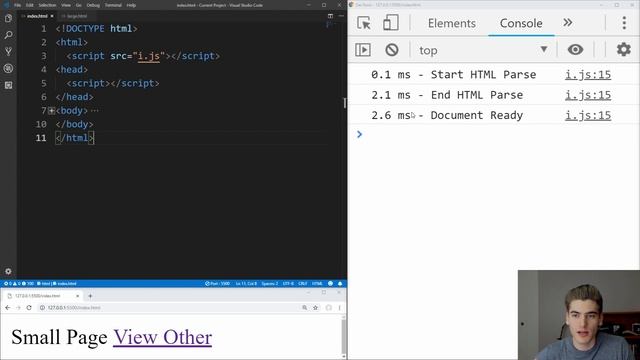Switch to the Console tab in DevTools
The width and height of the screenshot is (640, 360).
(x=521, y=23)
